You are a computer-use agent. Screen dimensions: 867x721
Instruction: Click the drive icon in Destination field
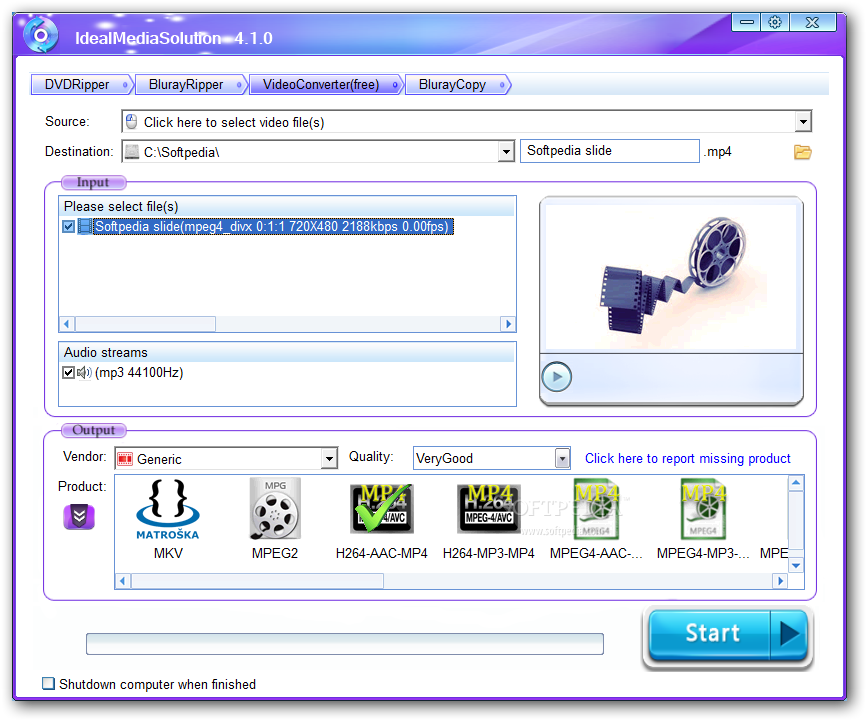coord(132,151)
